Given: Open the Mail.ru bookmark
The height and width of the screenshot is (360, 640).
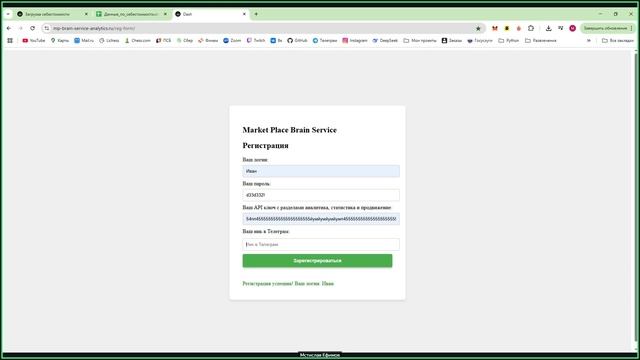Looking at the screenshot, I should [84, 40].
